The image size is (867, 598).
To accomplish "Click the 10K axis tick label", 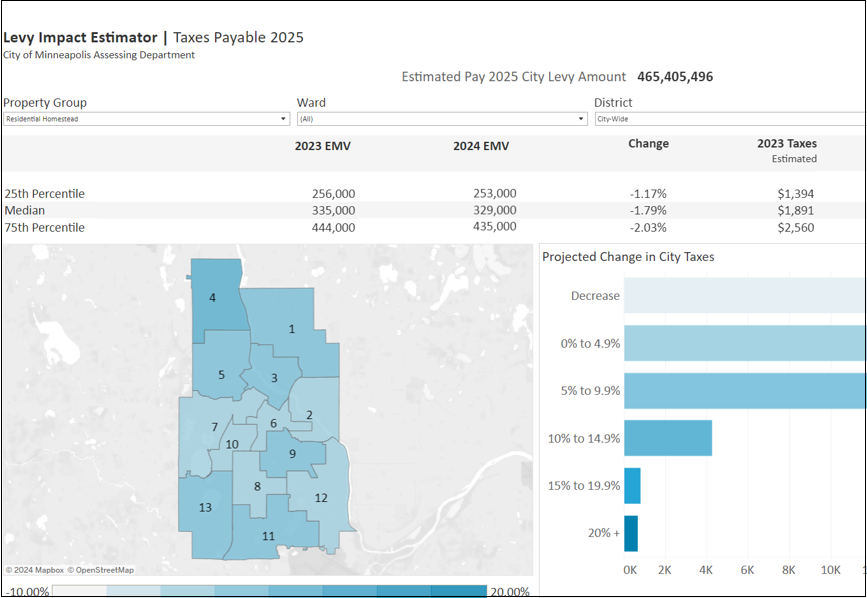I will (831, 570).
